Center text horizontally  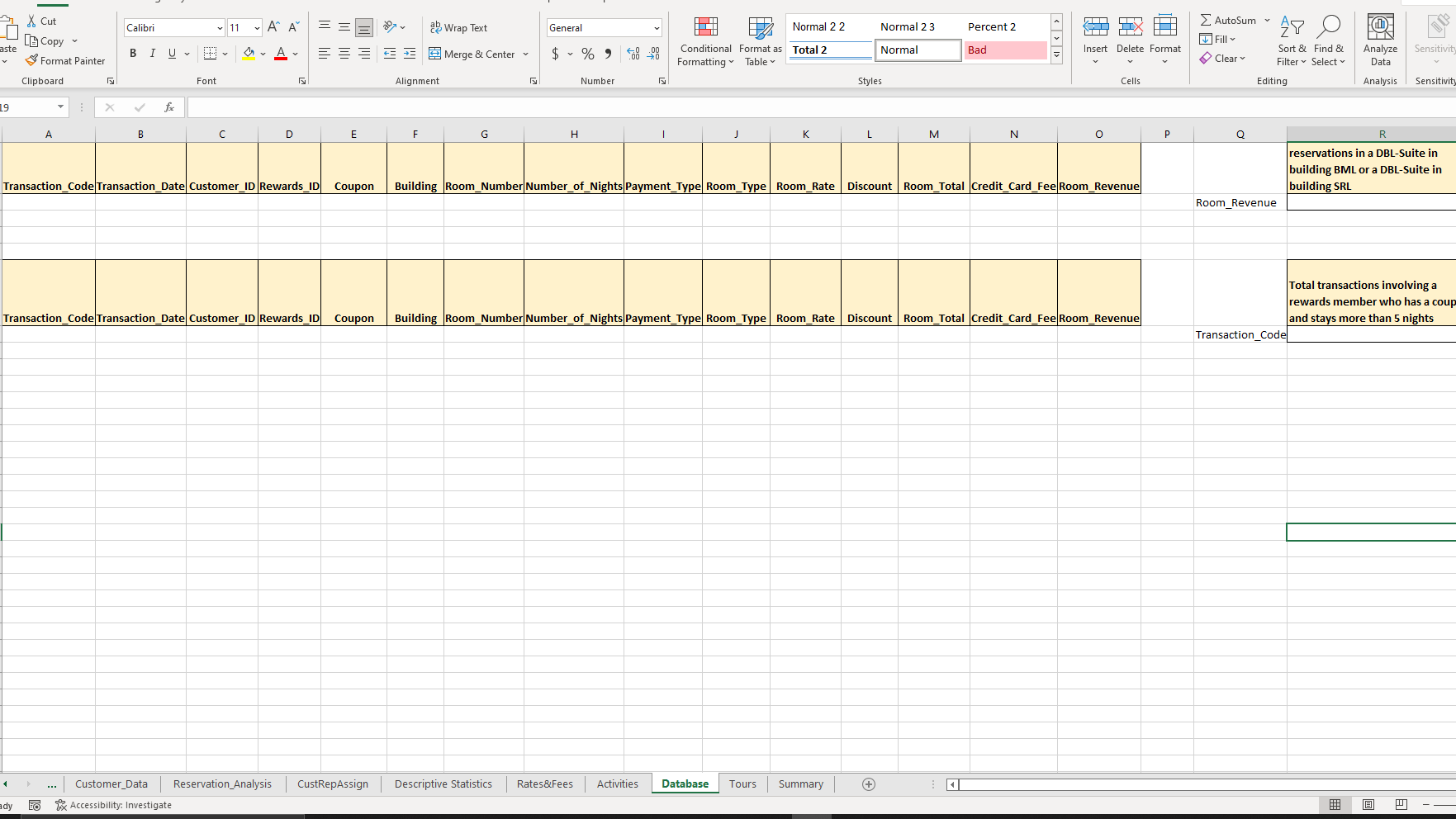344,54
